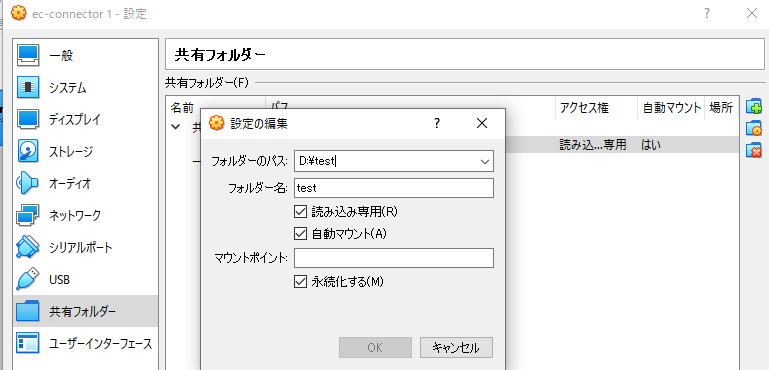
Task: Click the edit shared folder icon
Action: [754, 128]
